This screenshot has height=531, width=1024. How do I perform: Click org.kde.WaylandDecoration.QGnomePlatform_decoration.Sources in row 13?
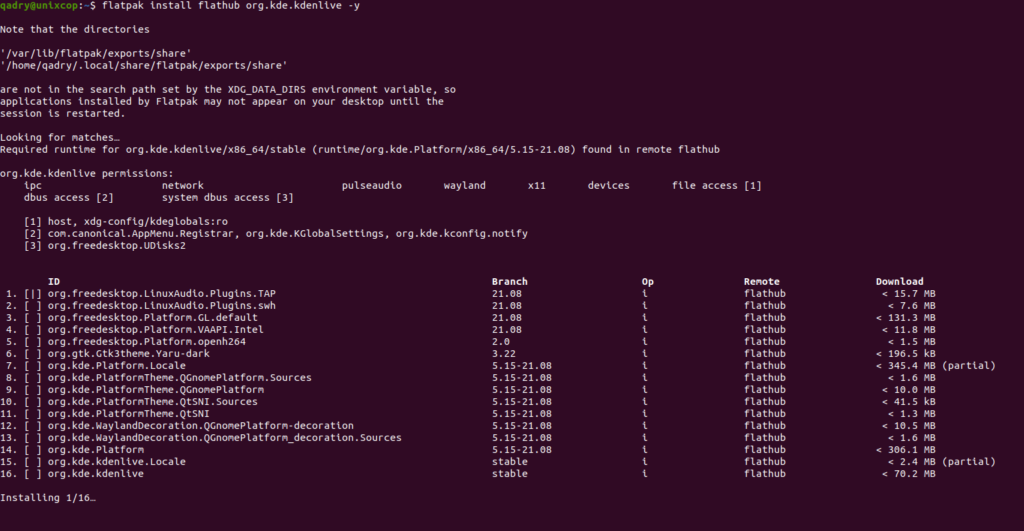[225, 438]
